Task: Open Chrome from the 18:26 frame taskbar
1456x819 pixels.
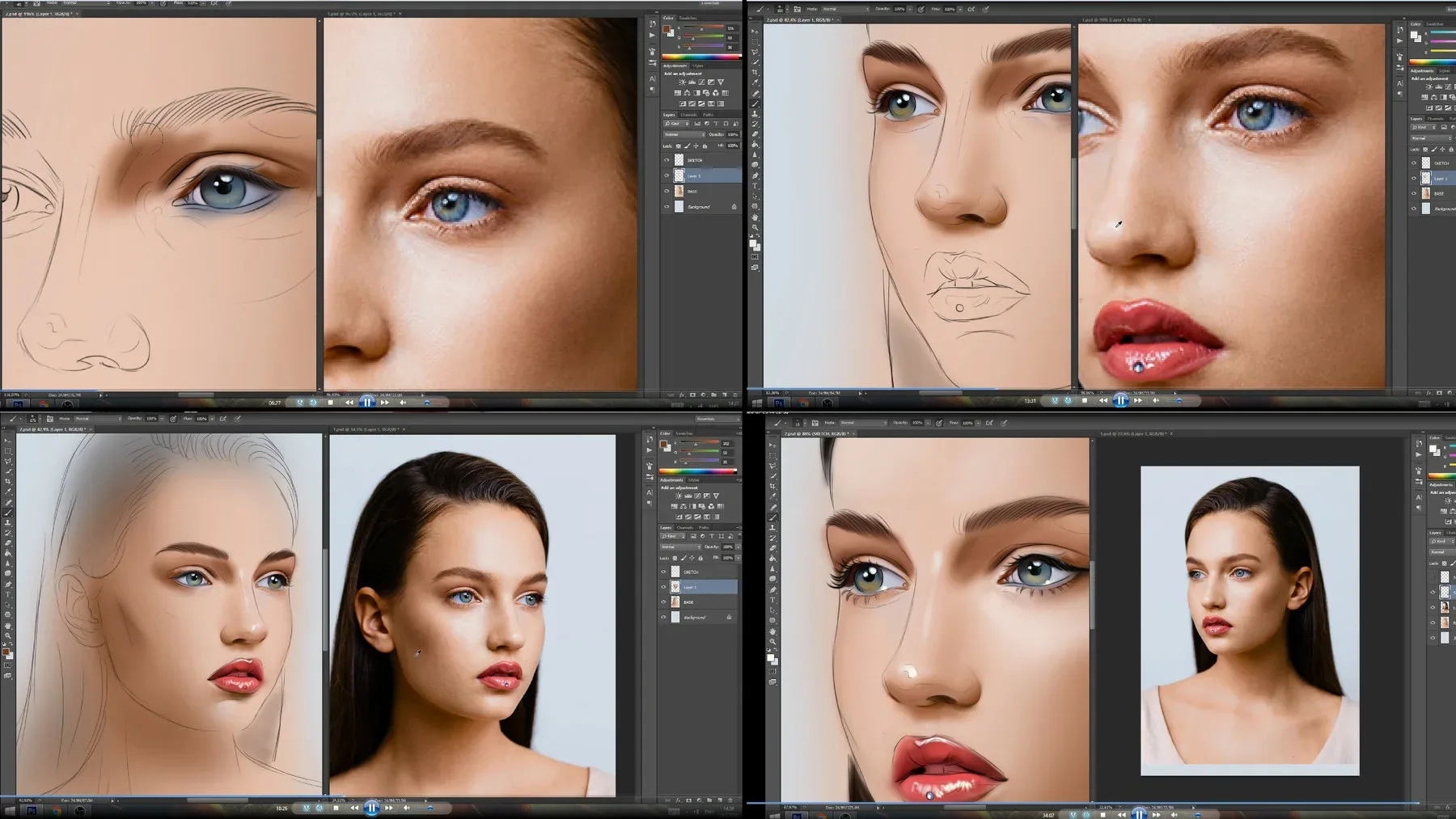Action: pos(56,811)
